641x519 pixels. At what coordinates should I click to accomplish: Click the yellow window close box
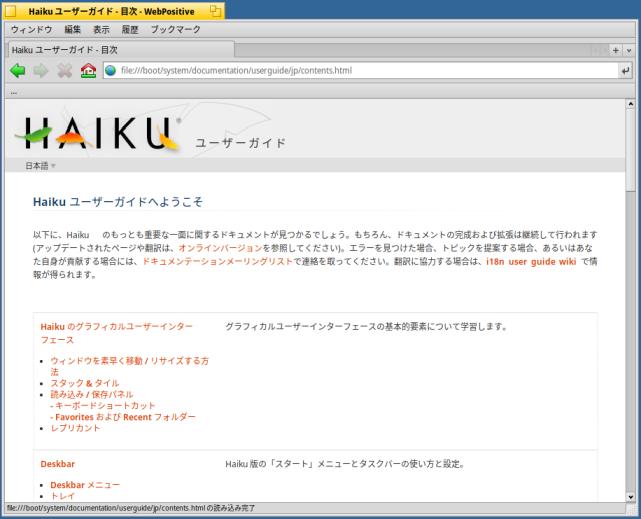click(10, 11)
